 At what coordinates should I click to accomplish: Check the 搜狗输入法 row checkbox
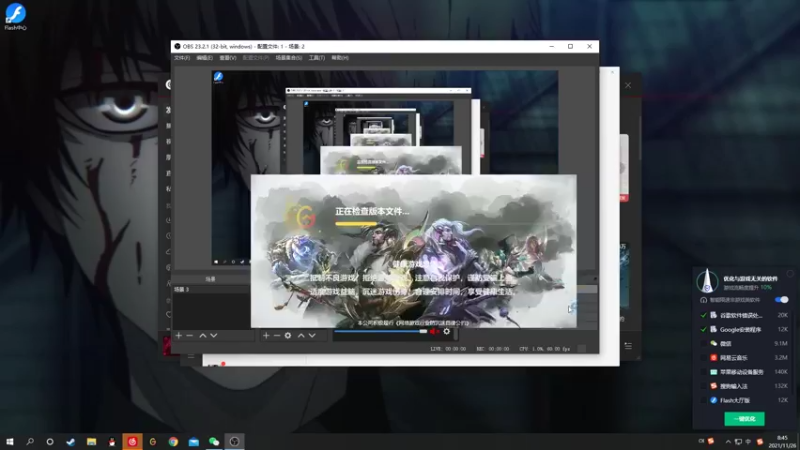pyautogui.click(x=704, y=386)
